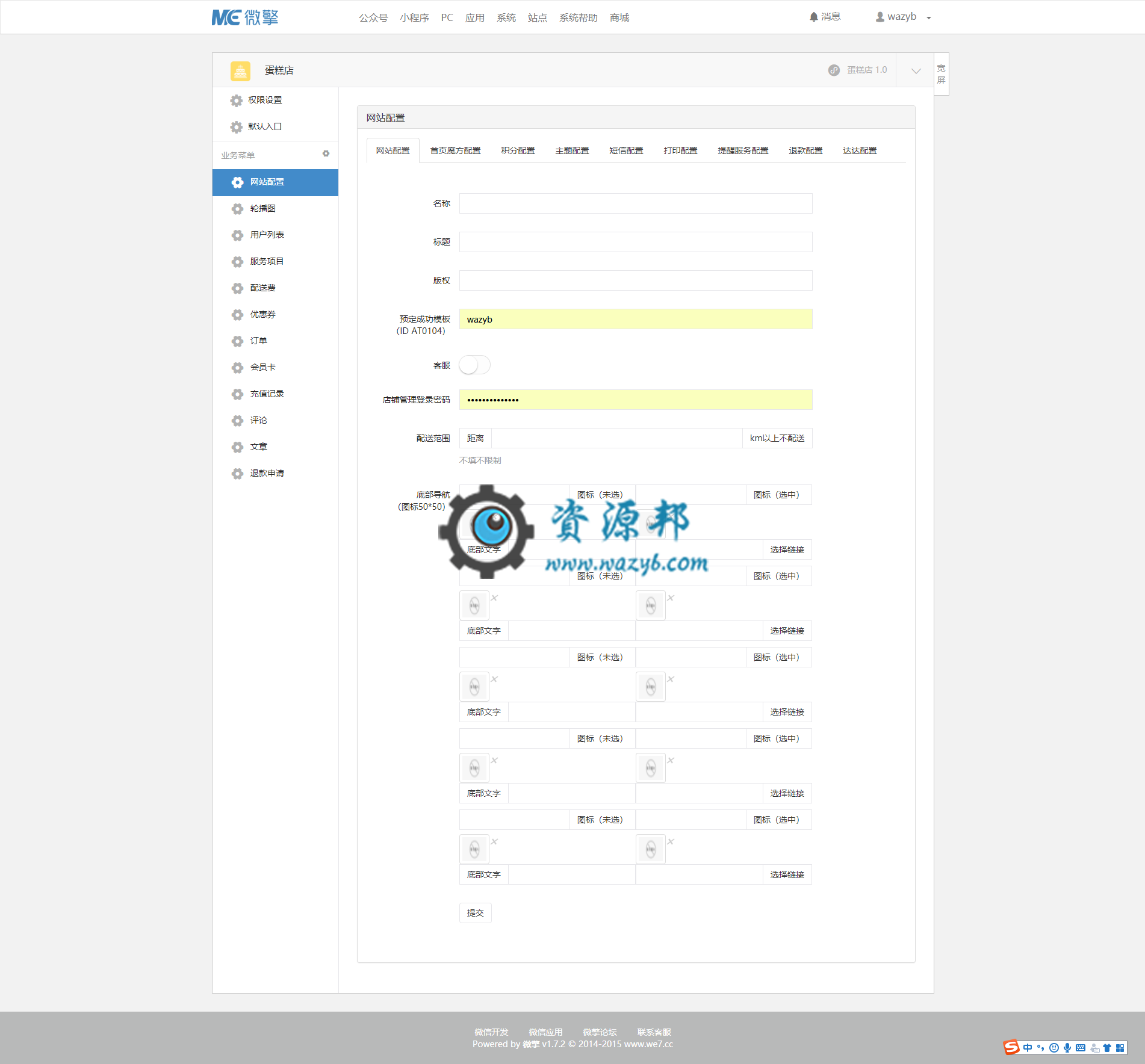
Task: Click the yellow 蛋糕店 cake shop icon
Action: point(240,70)
